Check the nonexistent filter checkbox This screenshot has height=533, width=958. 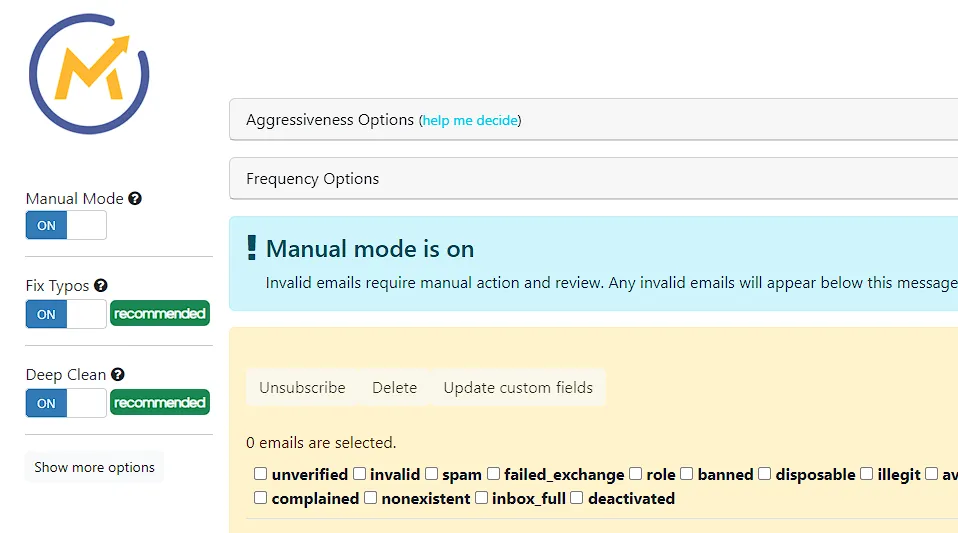tap(370, 498)
